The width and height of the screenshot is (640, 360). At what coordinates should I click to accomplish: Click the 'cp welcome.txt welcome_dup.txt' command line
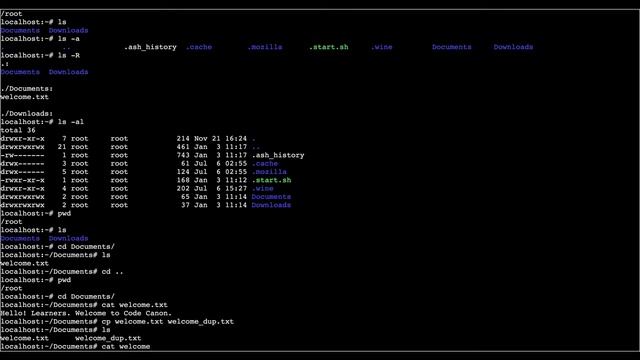pyautogui.click(x=117, y=322)
